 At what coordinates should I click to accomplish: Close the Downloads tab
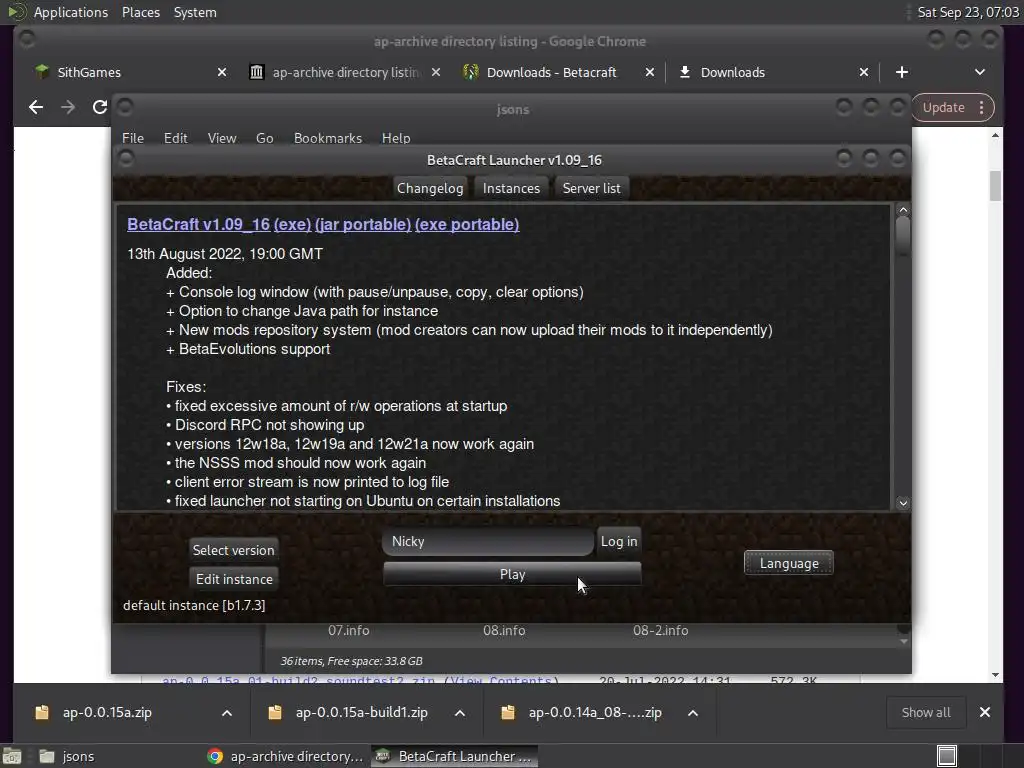coord(864,72)
